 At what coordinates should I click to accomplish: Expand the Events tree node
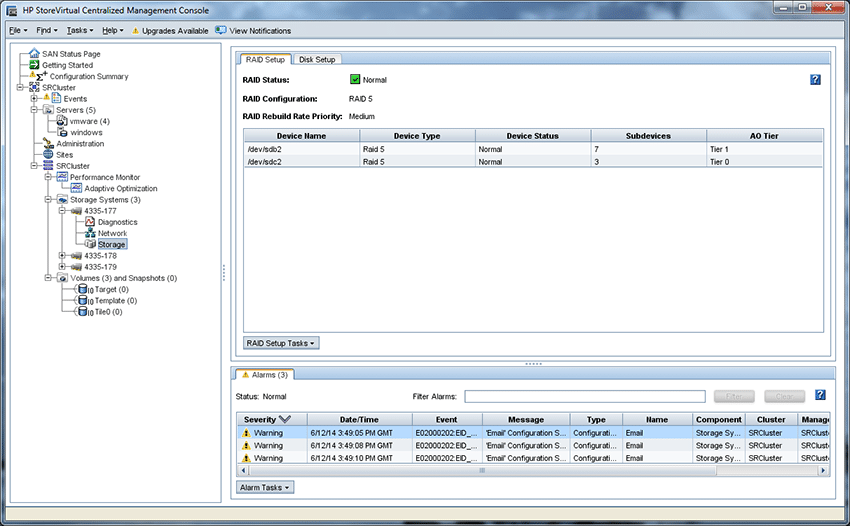click(x=34, y=99)
